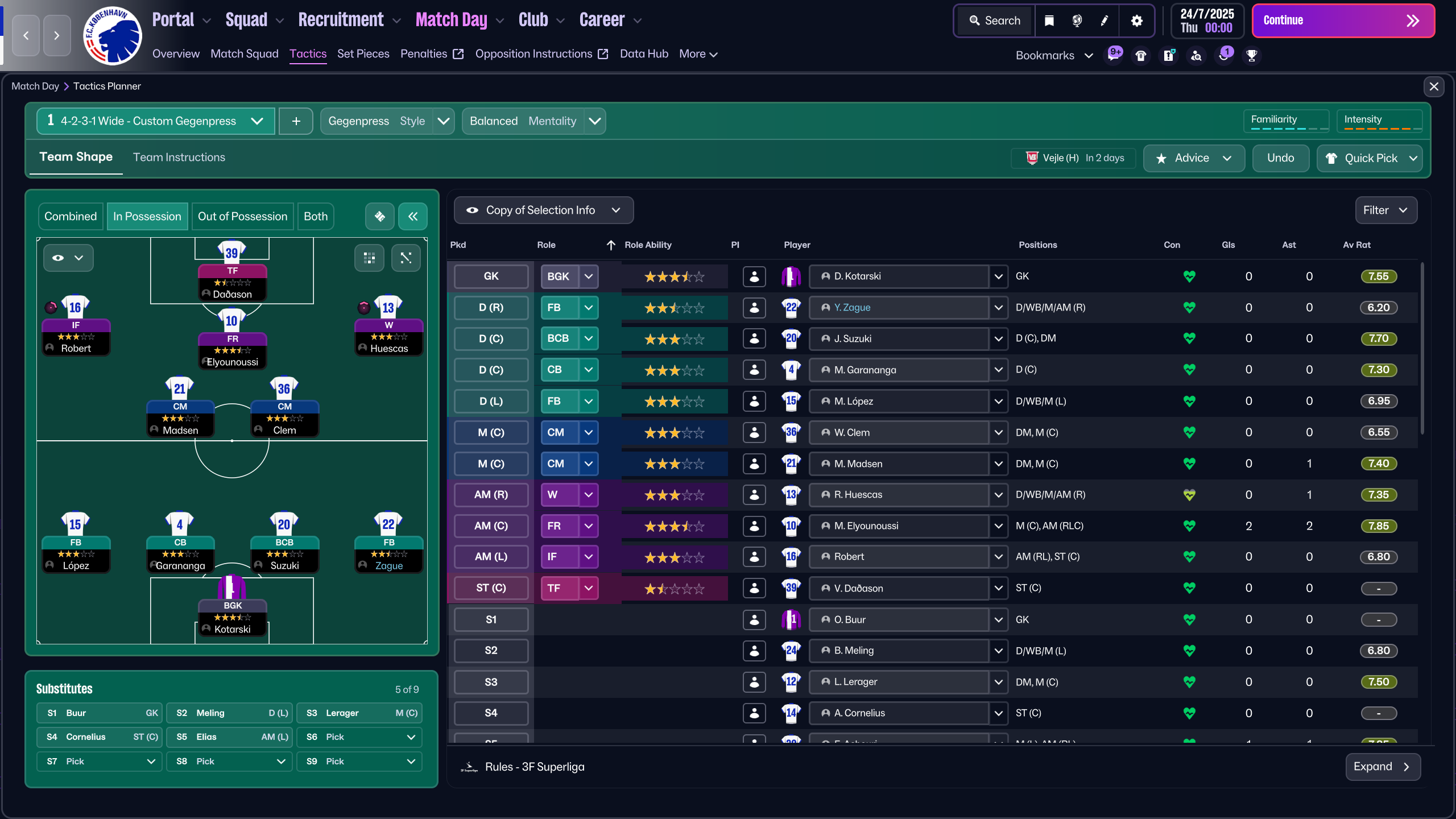Click the Undo button
Image resolution: width=1456 pixels, height=819 pixels.
pyautogui.click(x=1280, y=158)
